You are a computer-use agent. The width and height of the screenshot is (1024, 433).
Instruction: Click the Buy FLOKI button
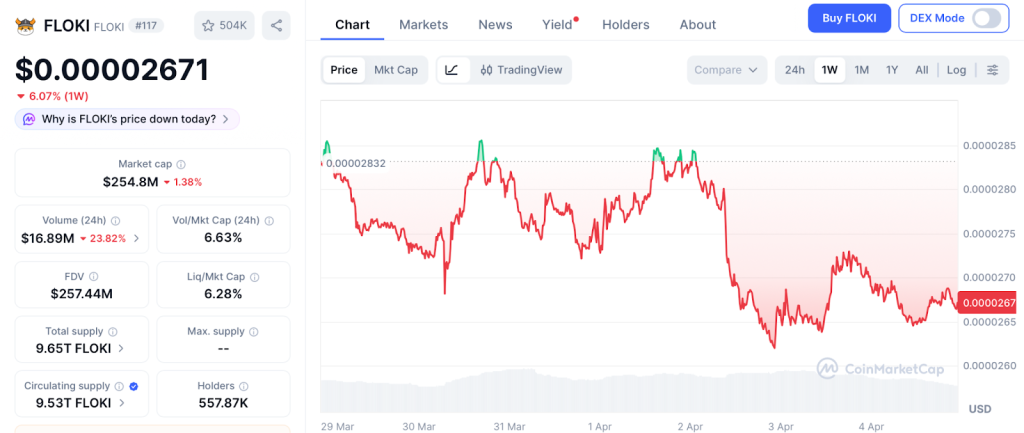click(848, 18)
